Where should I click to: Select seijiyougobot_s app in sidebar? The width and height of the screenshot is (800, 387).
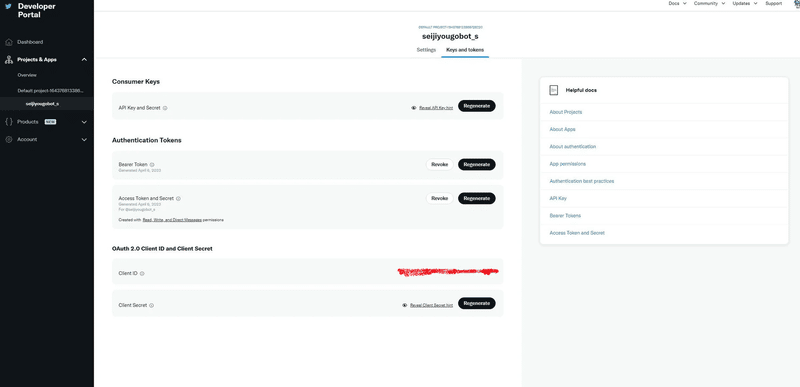pos(42,104)
